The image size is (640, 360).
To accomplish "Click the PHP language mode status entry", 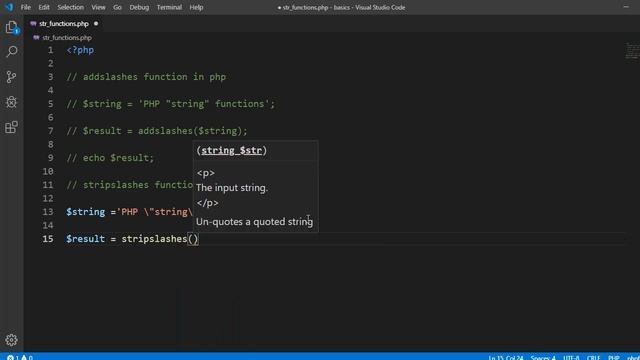I will pos(613,358).
